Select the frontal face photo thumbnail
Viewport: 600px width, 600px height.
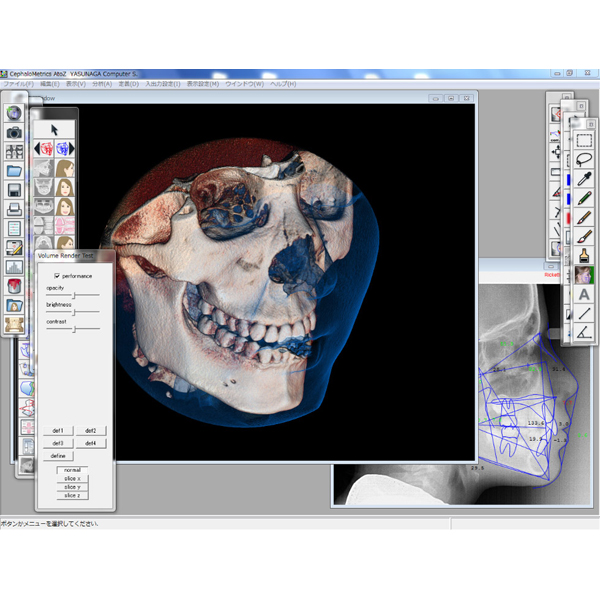[65, 187]
